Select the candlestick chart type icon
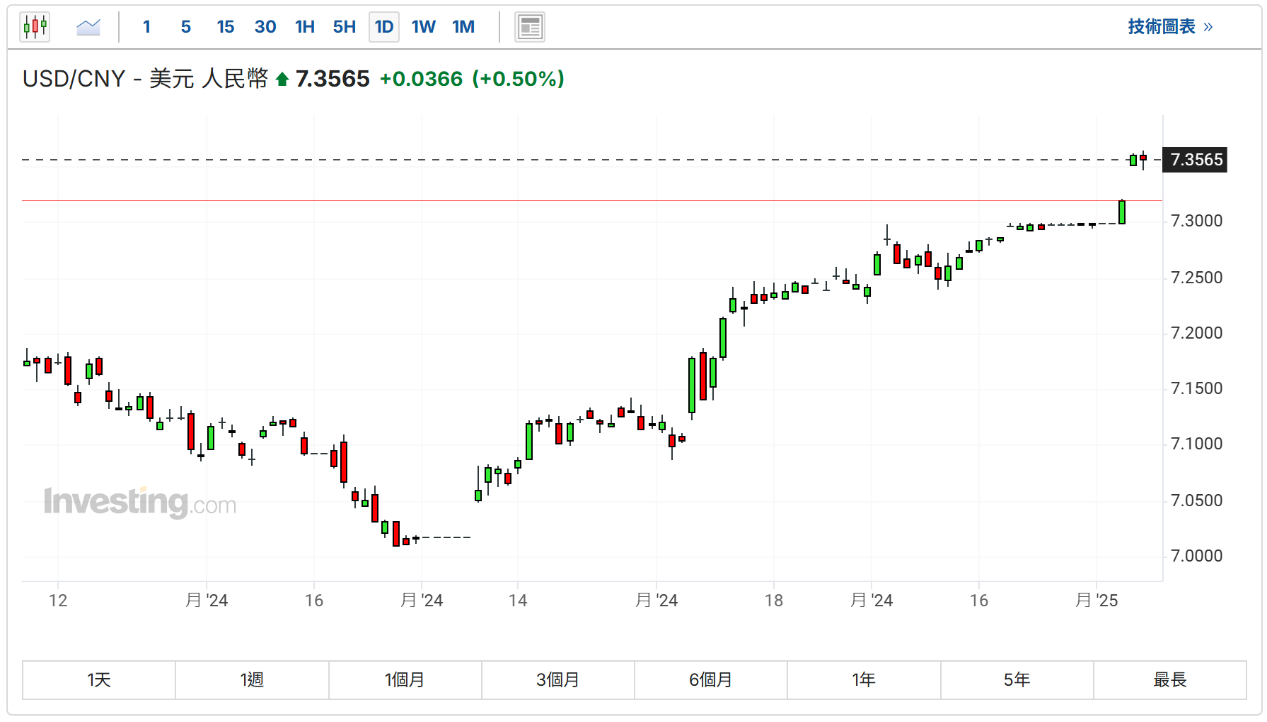Image resolution: width=1267 pixels, height=722 pixels. pos(35,27)
